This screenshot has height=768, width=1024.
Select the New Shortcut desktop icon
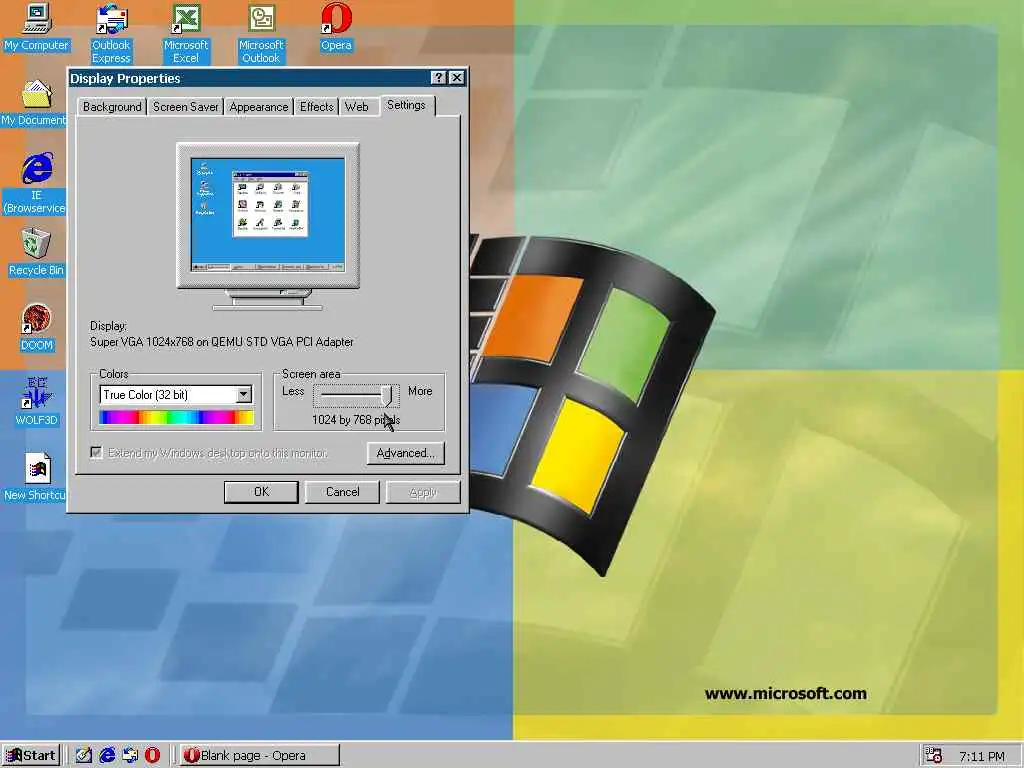35,477
